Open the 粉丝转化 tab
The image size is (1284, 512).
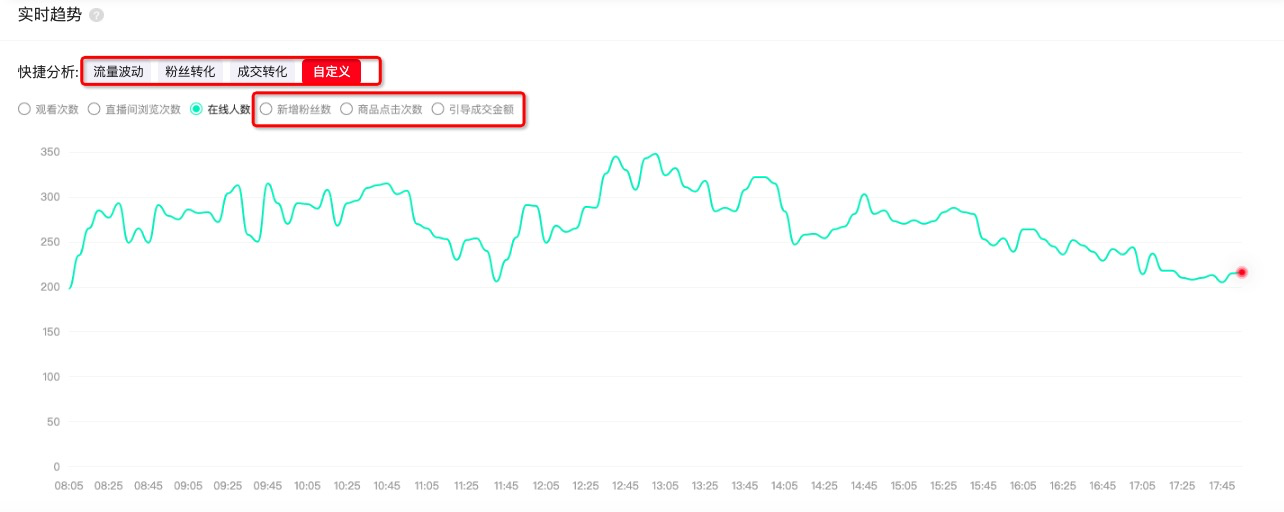pos(190,72)
